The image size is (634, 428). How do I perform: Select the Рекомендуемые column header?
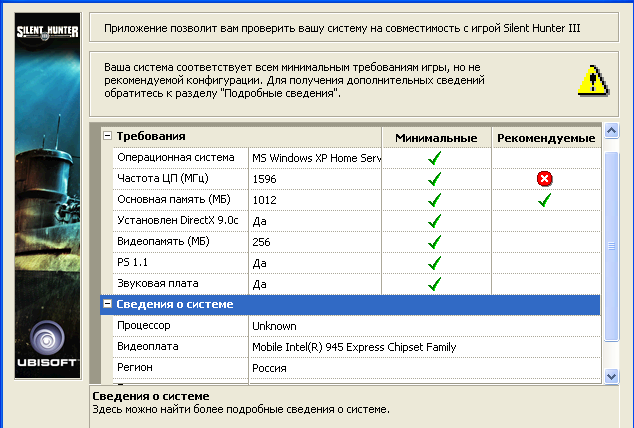point(546,138)
